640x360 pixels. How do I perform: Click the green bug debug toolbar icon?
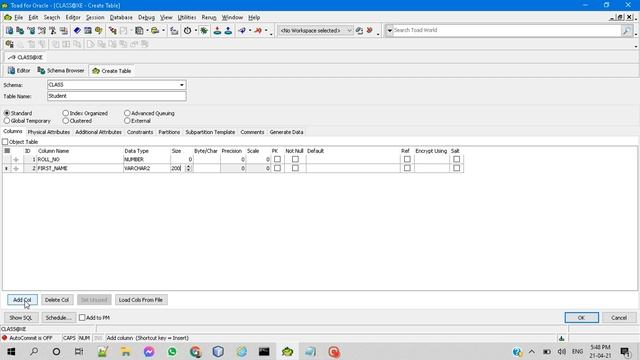pos(204,31)
